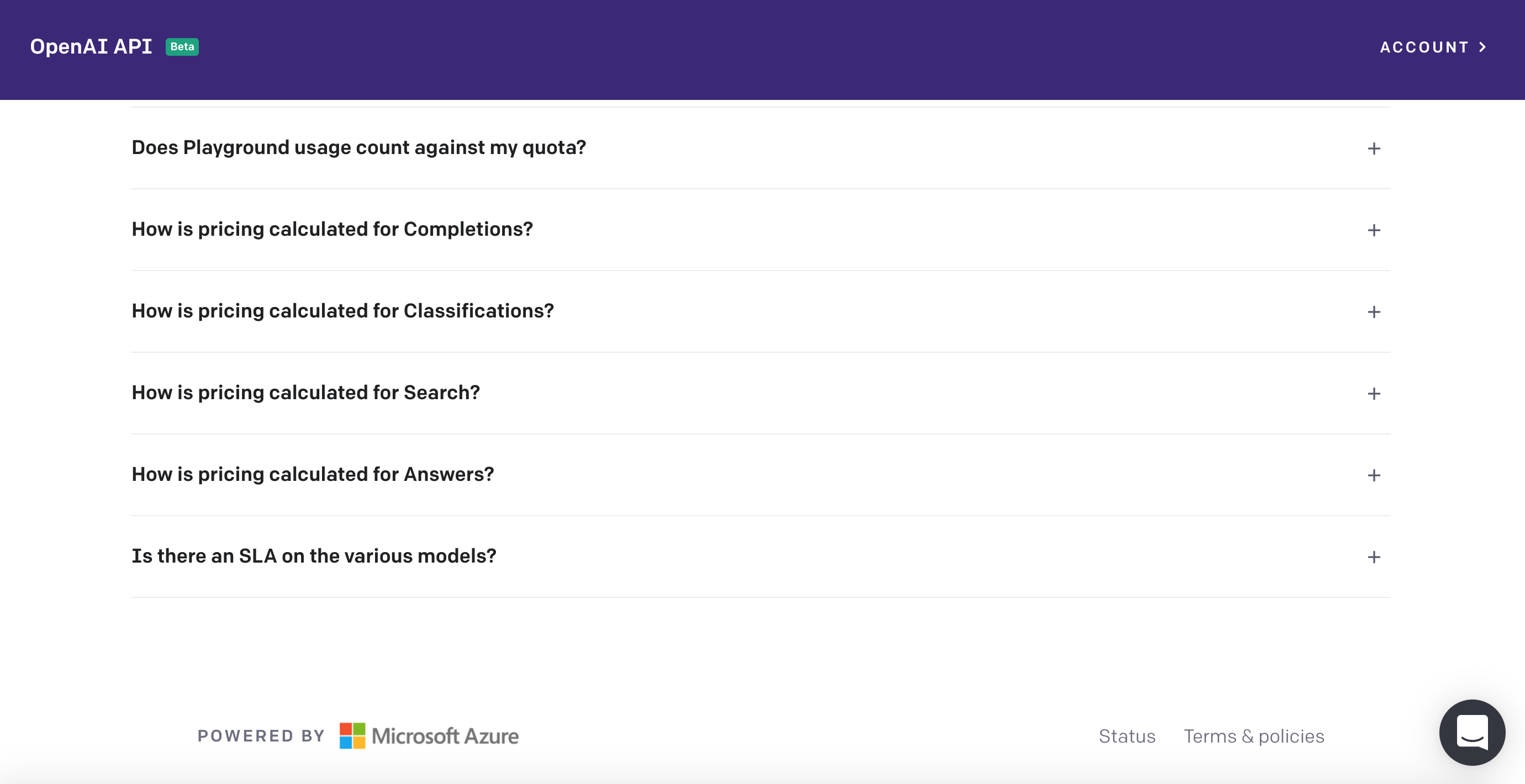Click plus icon beside Answers pricing
The width and height of the screenshot is (1525, 784).
(x=1374, y=475)
